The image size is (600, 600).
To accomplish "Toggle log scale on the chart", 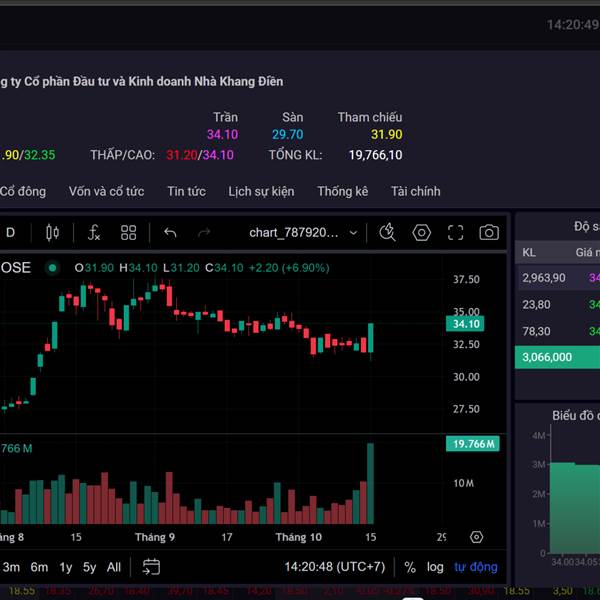I will (x=435, y=567).
